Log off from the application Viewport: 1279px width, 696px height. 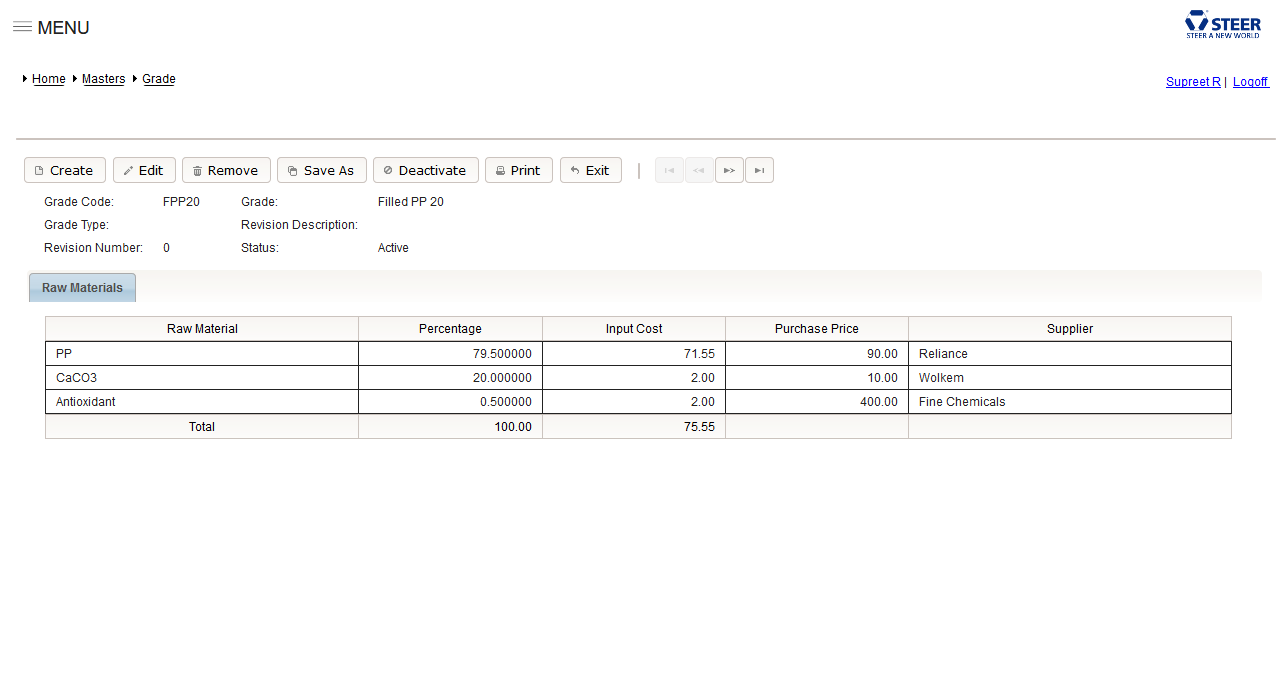pyautogui.click(x=1250, y=82)
